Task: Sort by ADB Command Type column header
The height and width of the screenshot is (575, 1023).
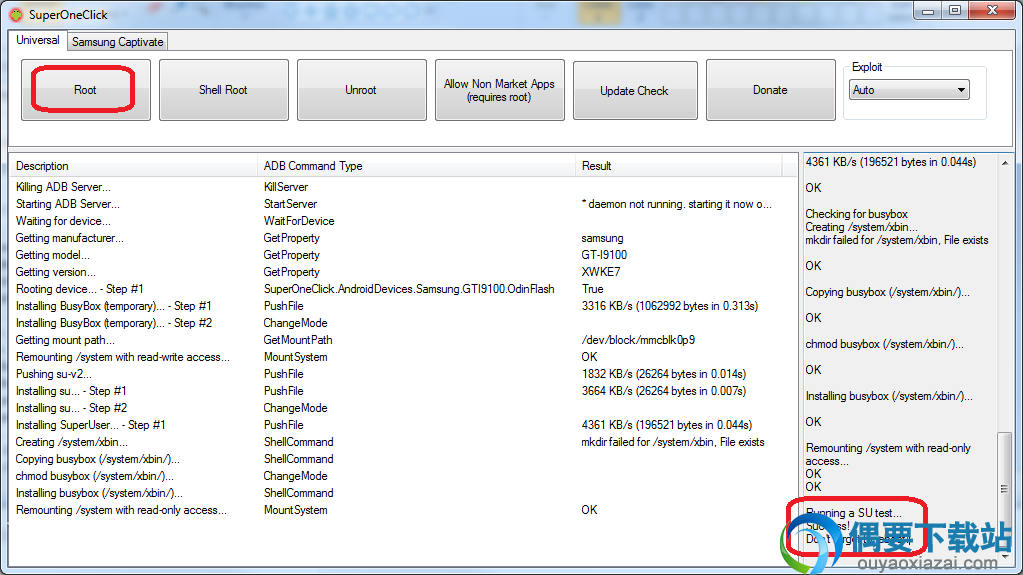Action: pos(416,166)
